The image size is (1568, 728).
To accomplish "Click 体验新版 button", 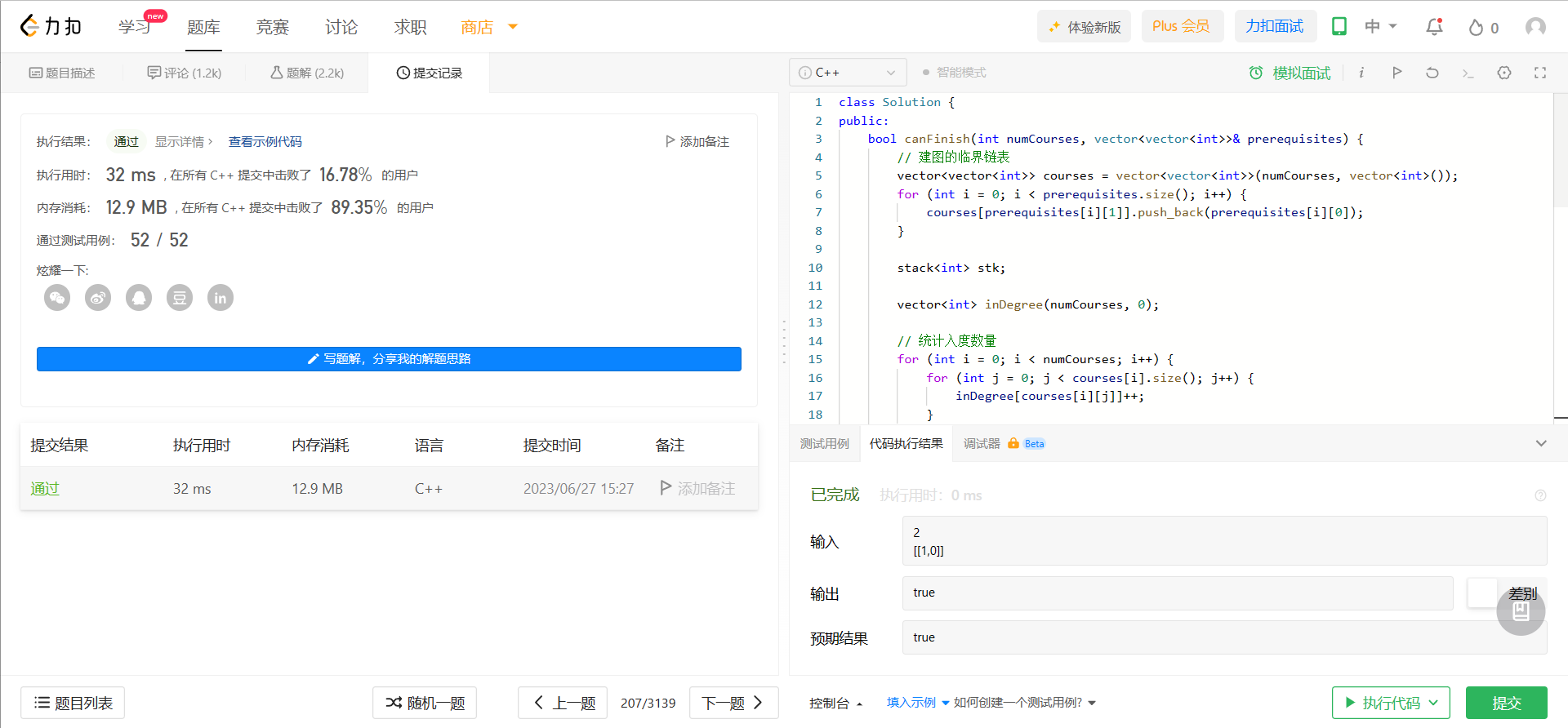I will pyautogui.click(x=1084, y=27).
